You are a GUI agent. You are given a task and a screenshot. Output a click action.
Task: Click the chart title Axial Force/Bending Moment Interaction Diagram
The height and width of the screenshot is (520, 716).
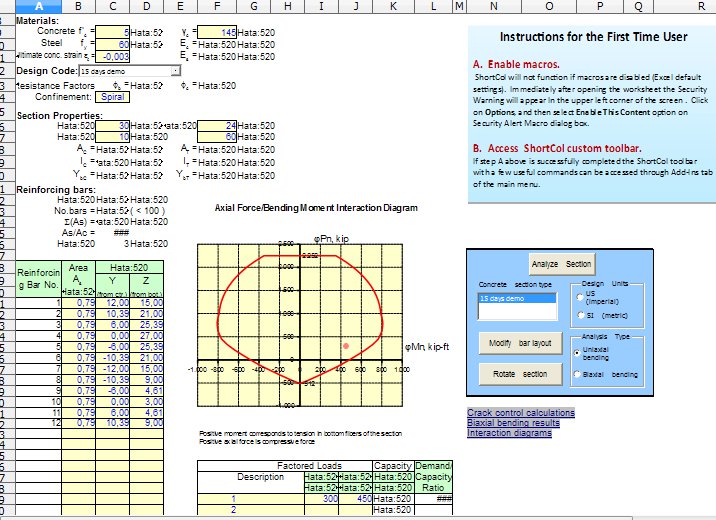point(316,208)
